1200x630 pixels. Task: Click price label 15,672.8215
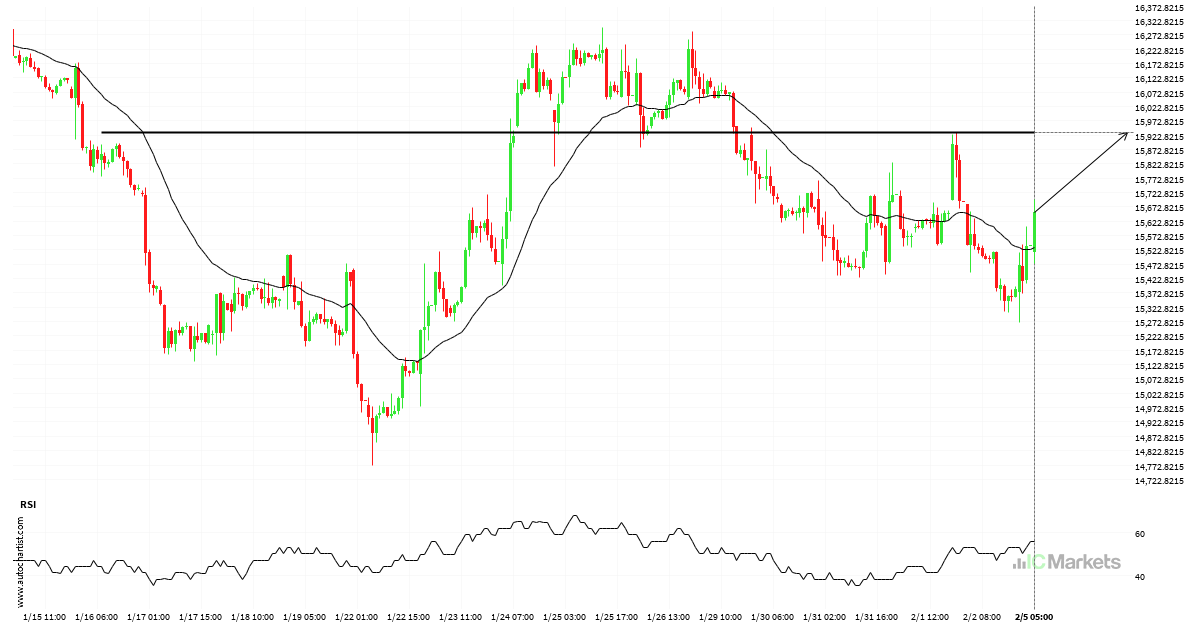1160,208
